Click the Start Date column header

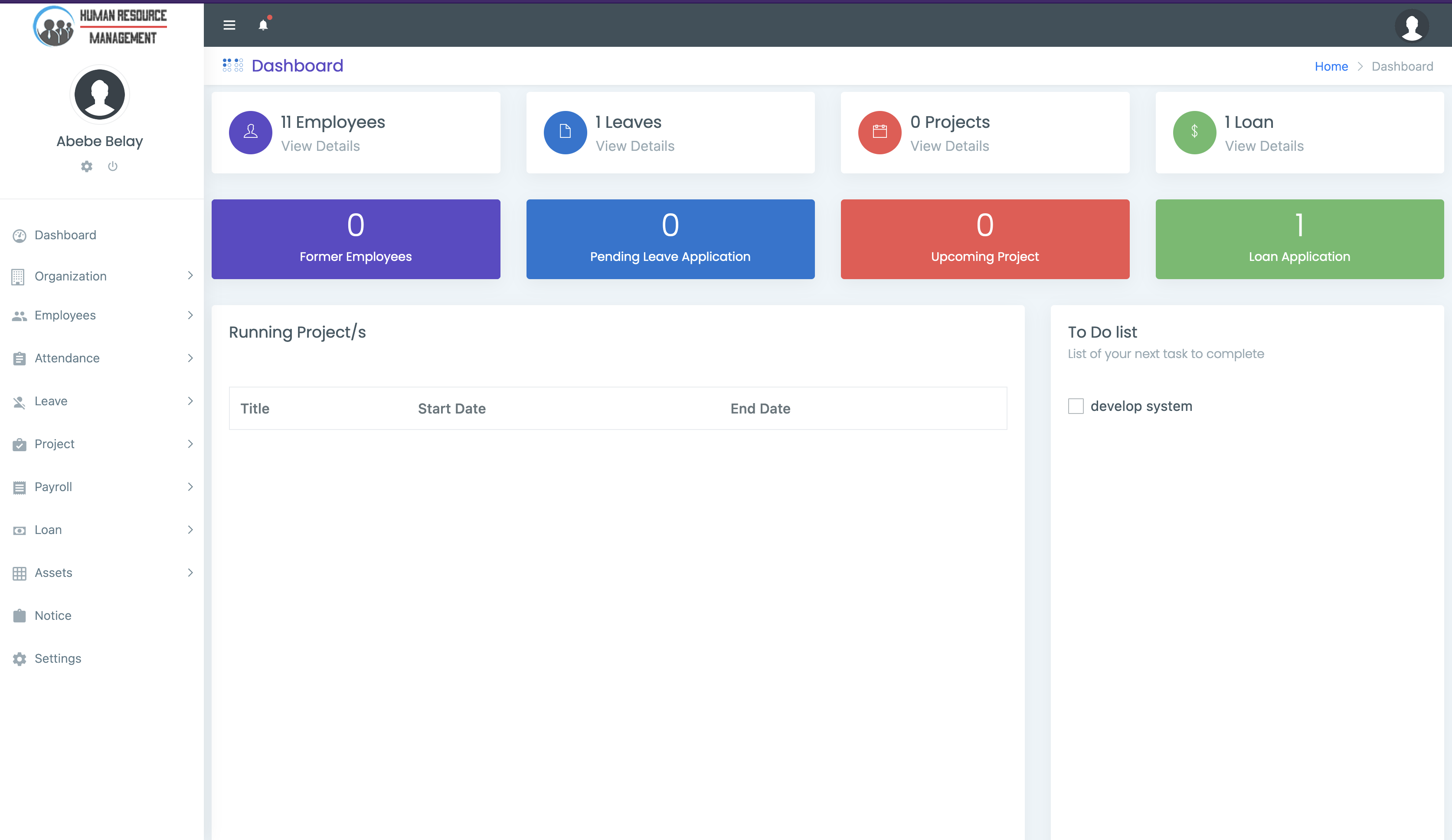click(452, 409)
